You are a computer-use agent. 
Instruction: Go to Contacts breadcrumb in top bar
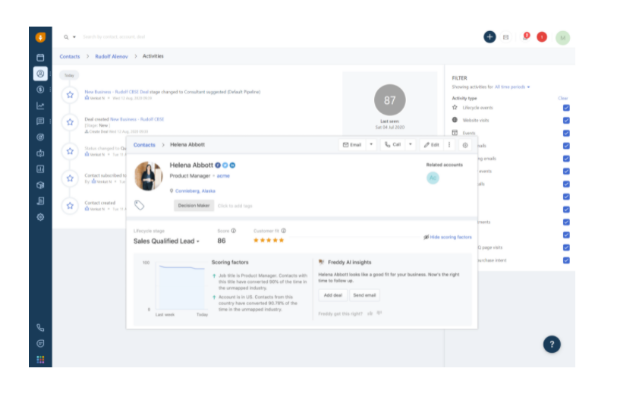click(70, 57)
